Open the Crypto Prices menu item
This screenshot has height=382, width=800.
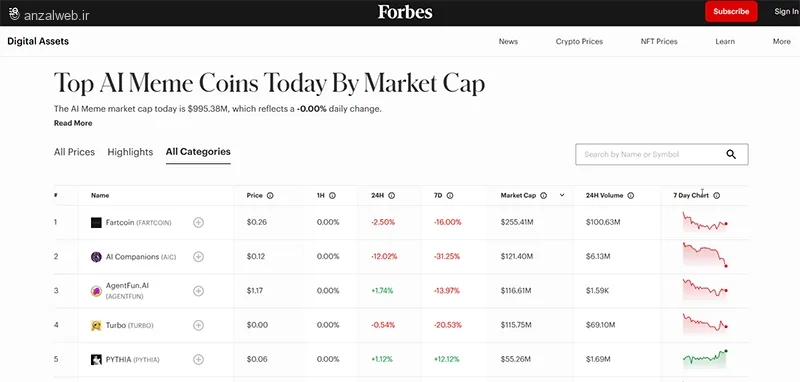click(579, 41)
